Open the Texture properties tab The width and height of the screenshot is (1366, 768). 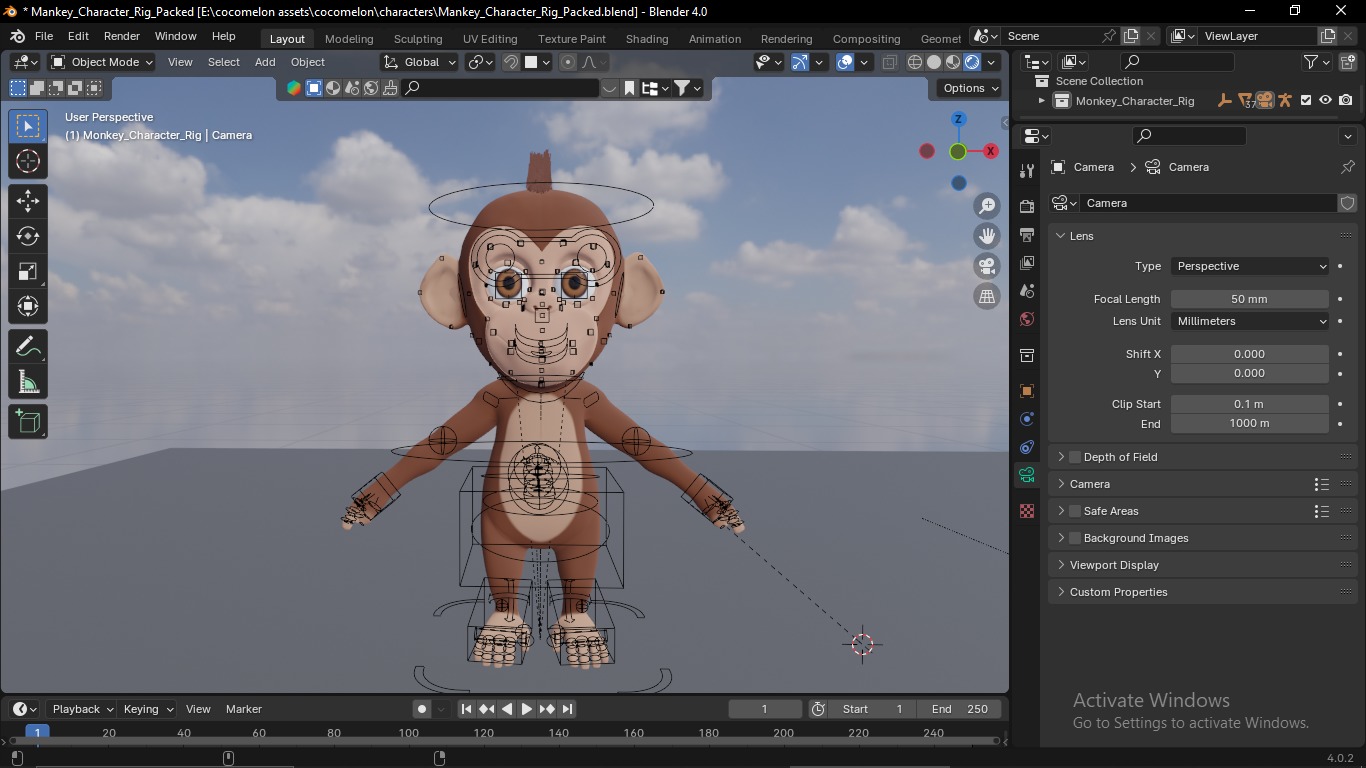[x=1027, y=511]
